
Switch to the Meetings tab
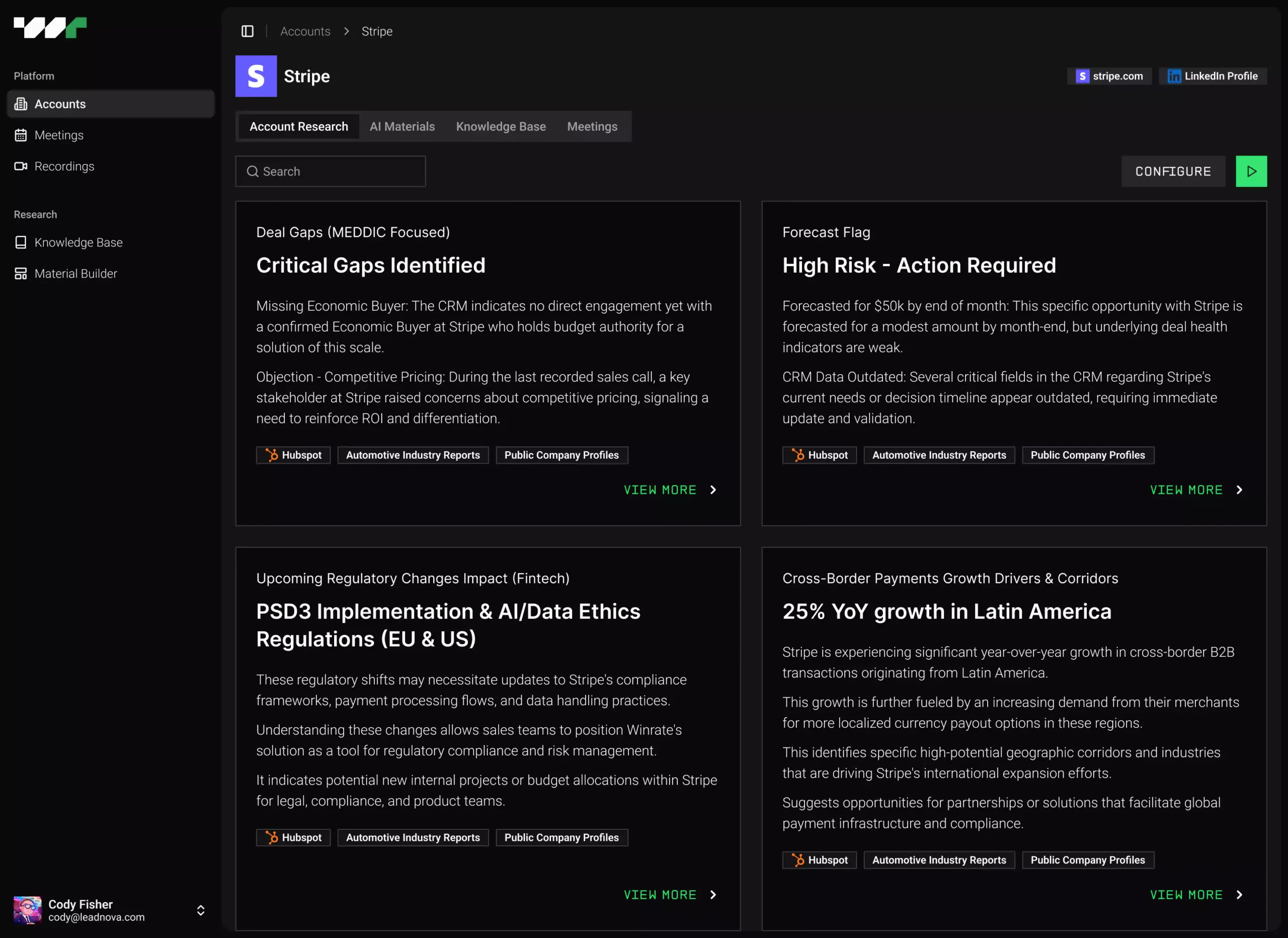pyautogui.click(x=592, y=127)
